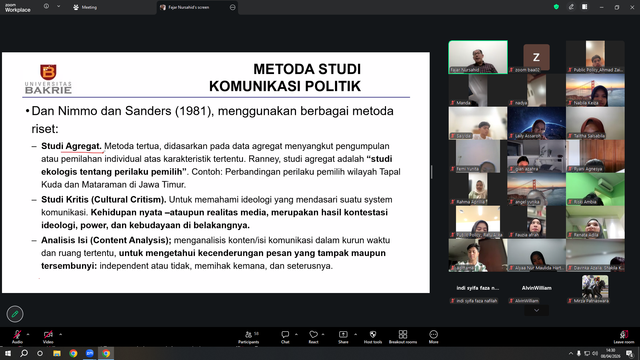
Task: Click the system tray microphone icon
Action: [x=578, y=353]
